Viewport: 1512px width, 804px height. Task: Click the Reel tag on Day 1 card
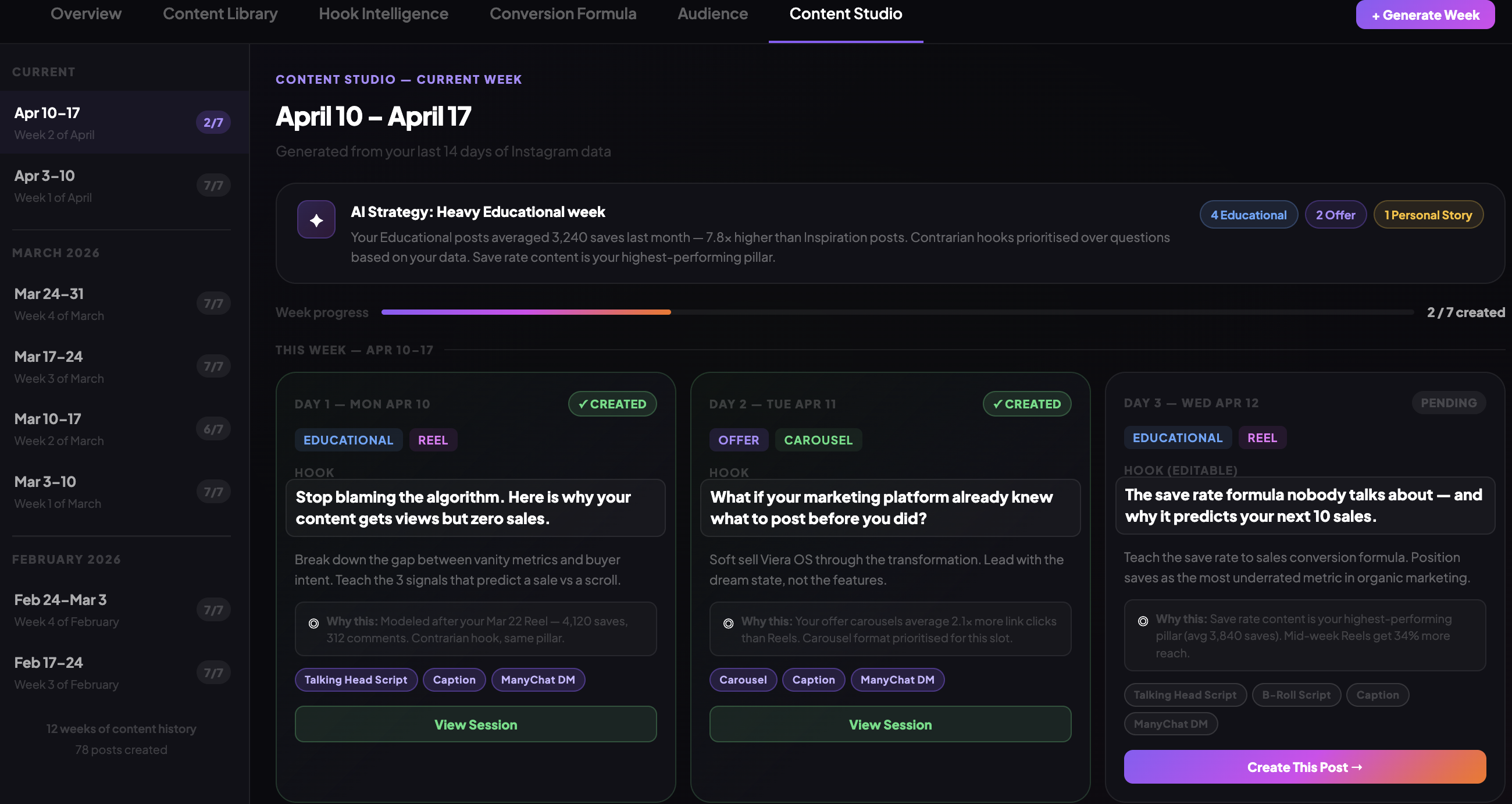pyautogui.click(x=433, y=439)
